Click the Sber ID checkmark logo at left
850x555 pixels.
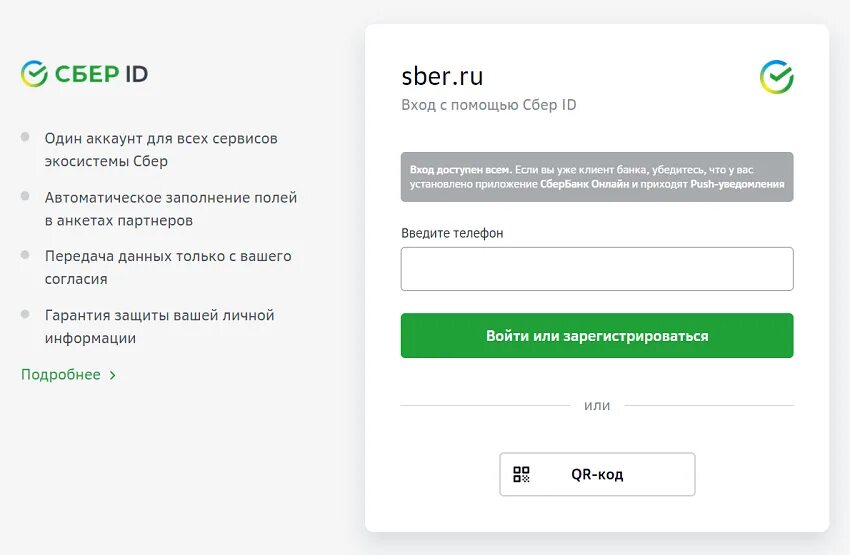[x=34, y=74]
